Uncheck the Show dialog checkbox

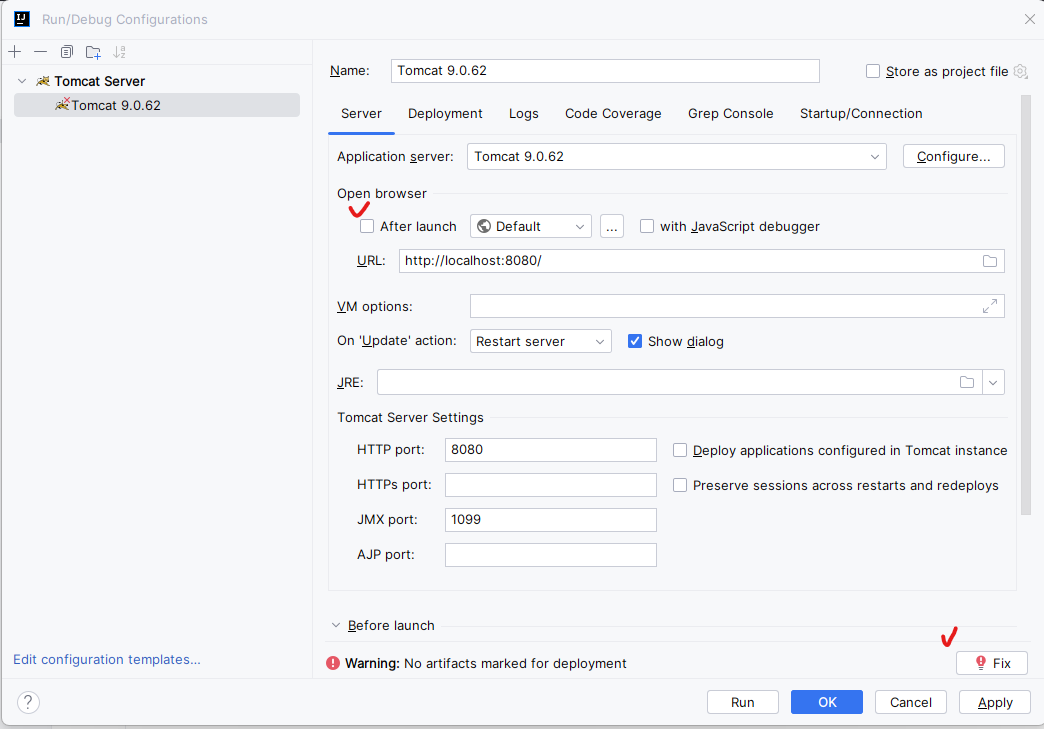(x=635, y=341)
